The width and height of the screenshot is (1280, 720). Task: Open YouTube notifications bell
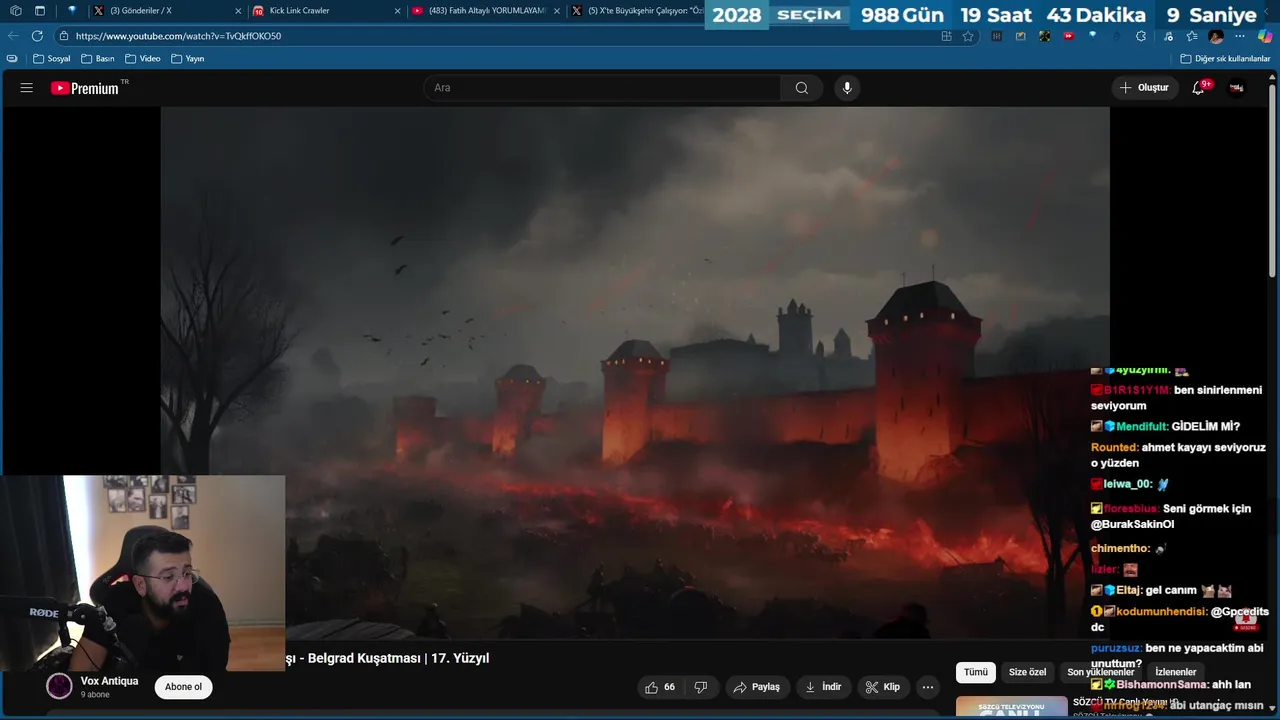[x=1199, y=88]
